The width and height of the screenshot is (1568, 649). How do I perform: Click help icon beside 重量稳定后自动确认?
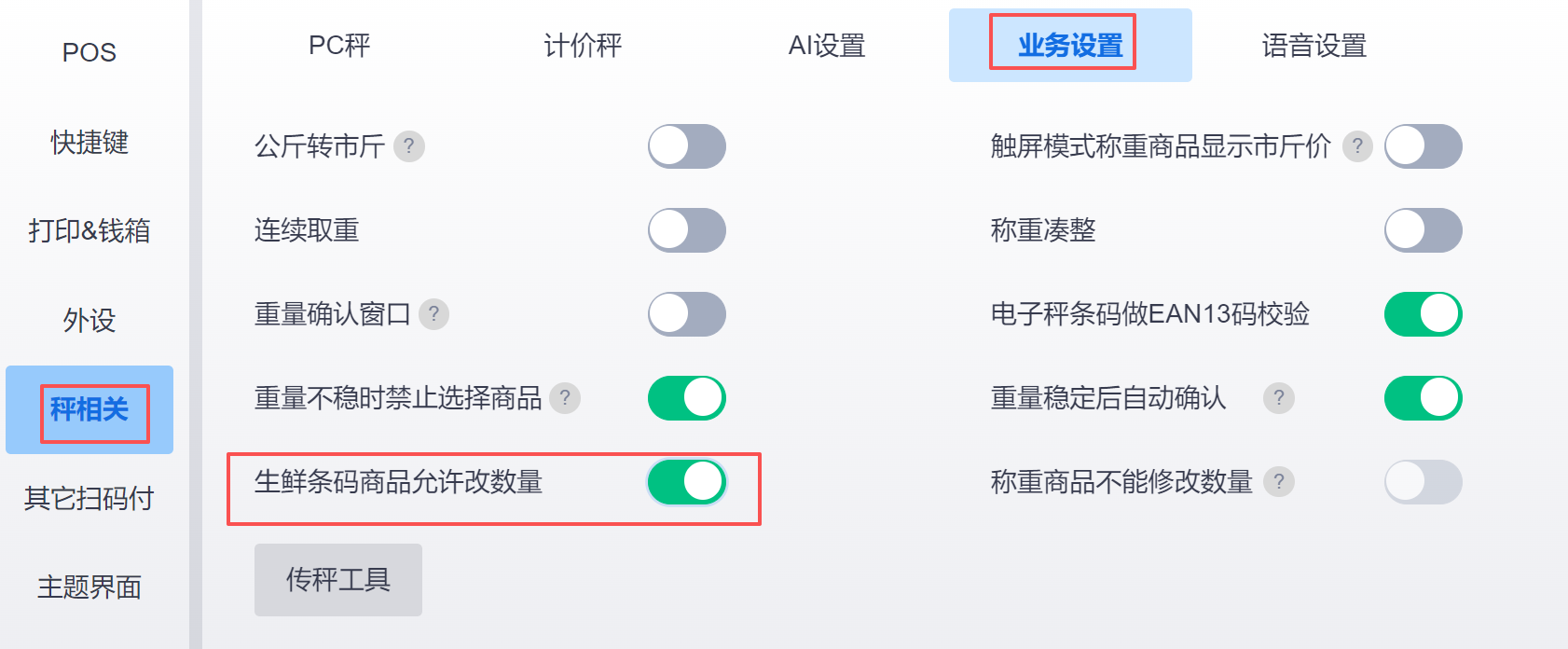pyautogui.click(x=1278, y=398)
